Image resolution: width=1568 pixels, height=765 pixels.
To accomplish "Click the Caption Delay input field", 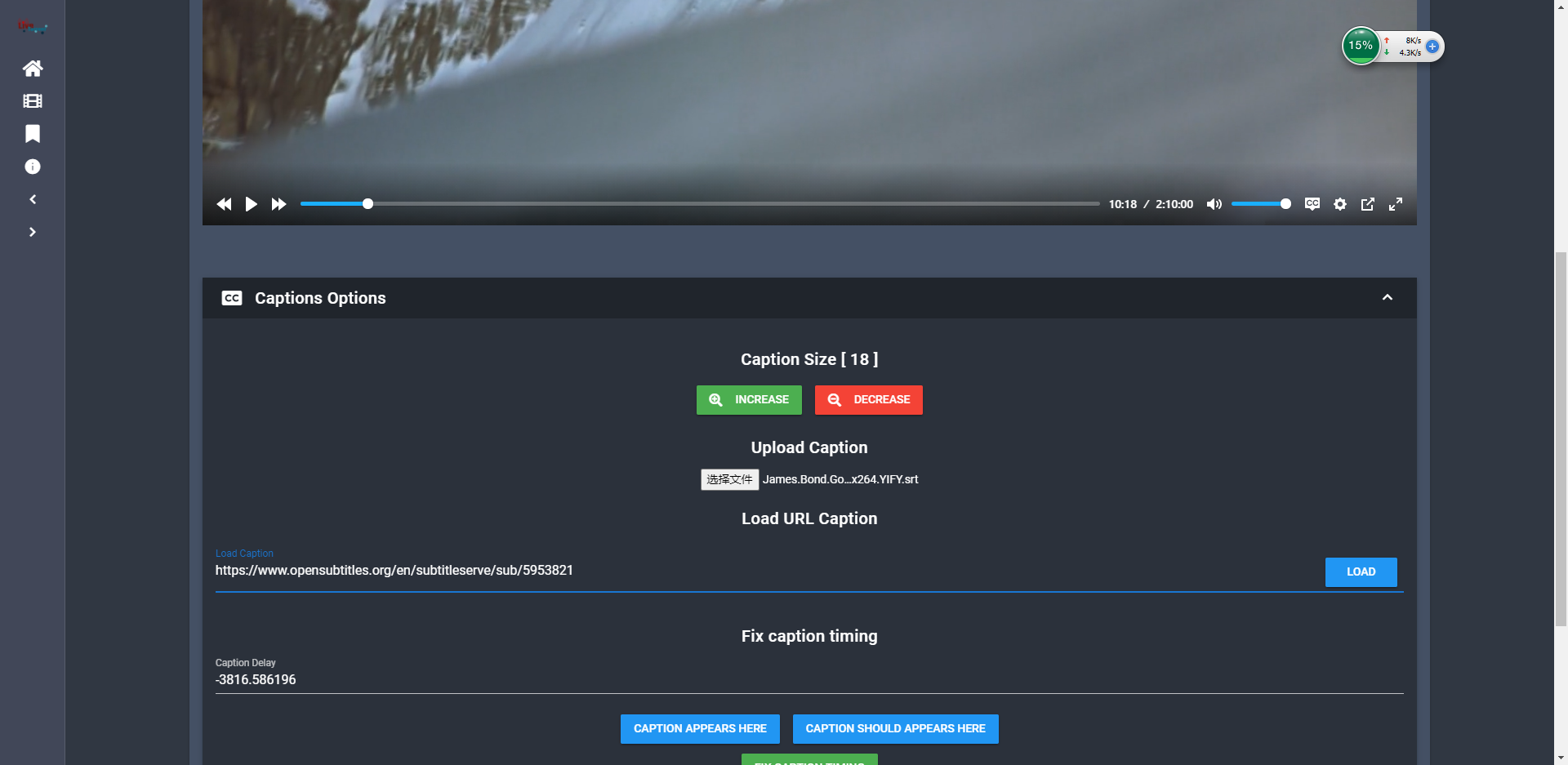I will (809, 680).
